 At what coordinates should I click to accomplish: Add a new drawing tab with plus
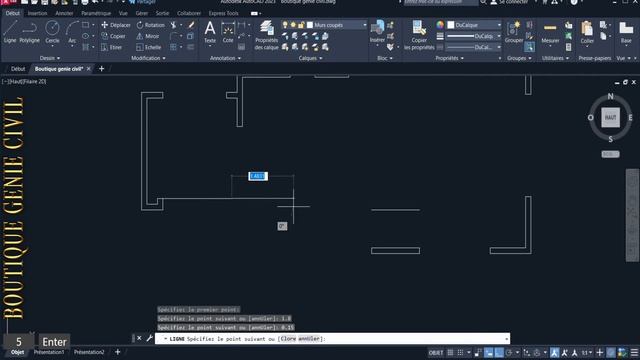101,69
